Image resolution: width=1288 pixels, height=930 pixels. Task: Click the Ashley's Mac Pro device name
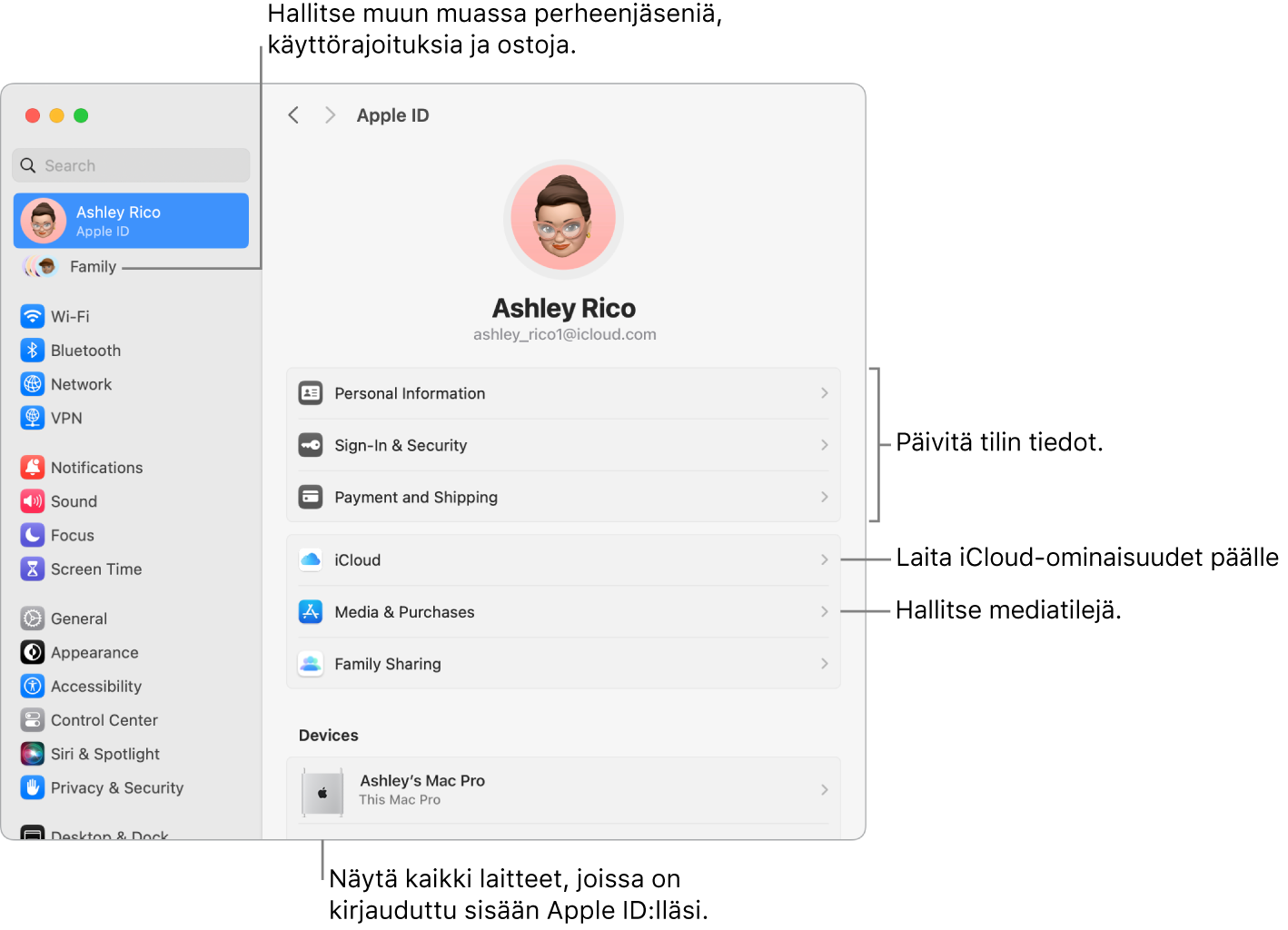pyautogui.click(x=422, y=780)
